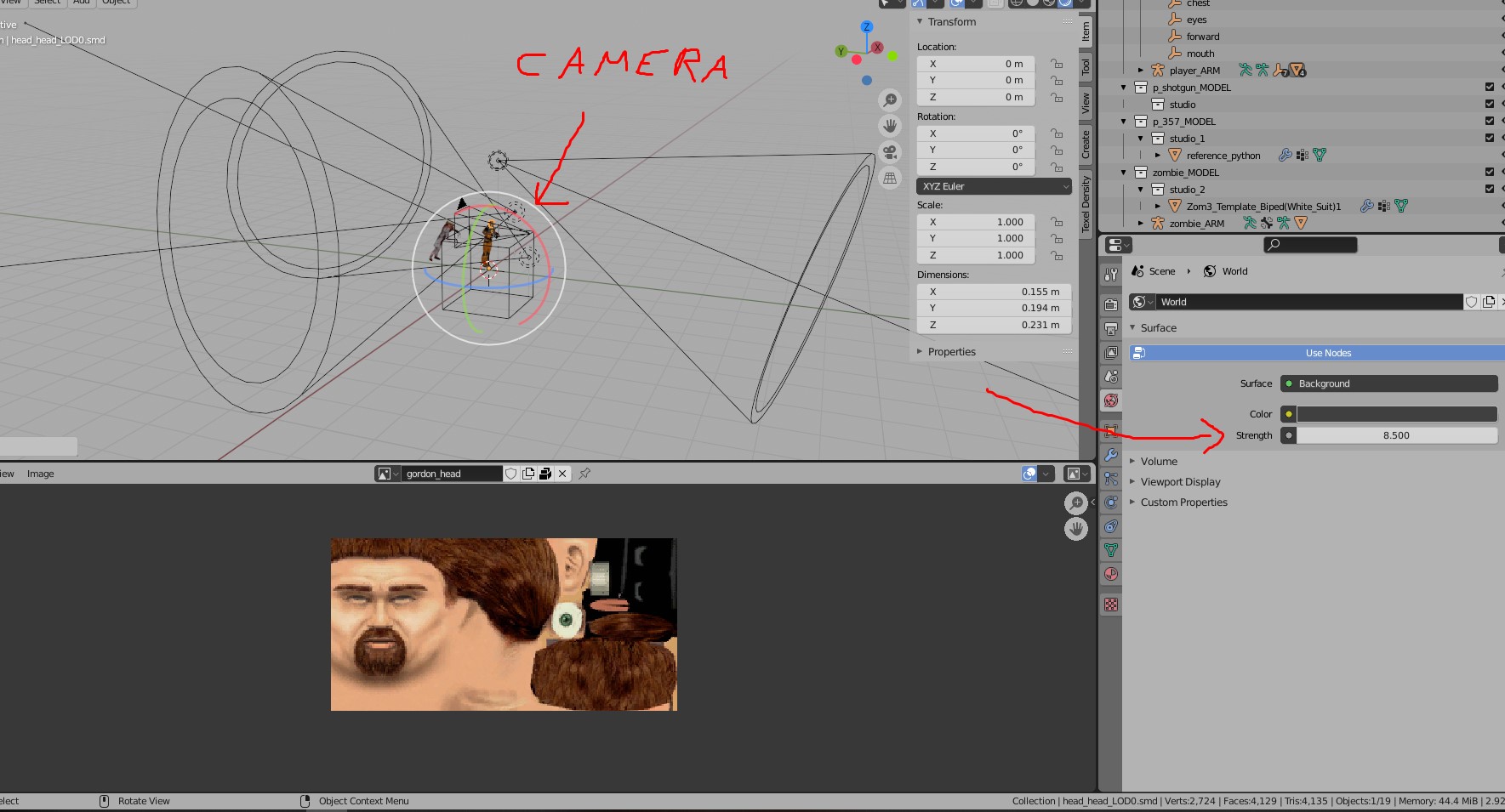Open the View Layer properties tab icon
Image resolution: width=1505 pixels, height=812 pixels.
coord(1110,352)
